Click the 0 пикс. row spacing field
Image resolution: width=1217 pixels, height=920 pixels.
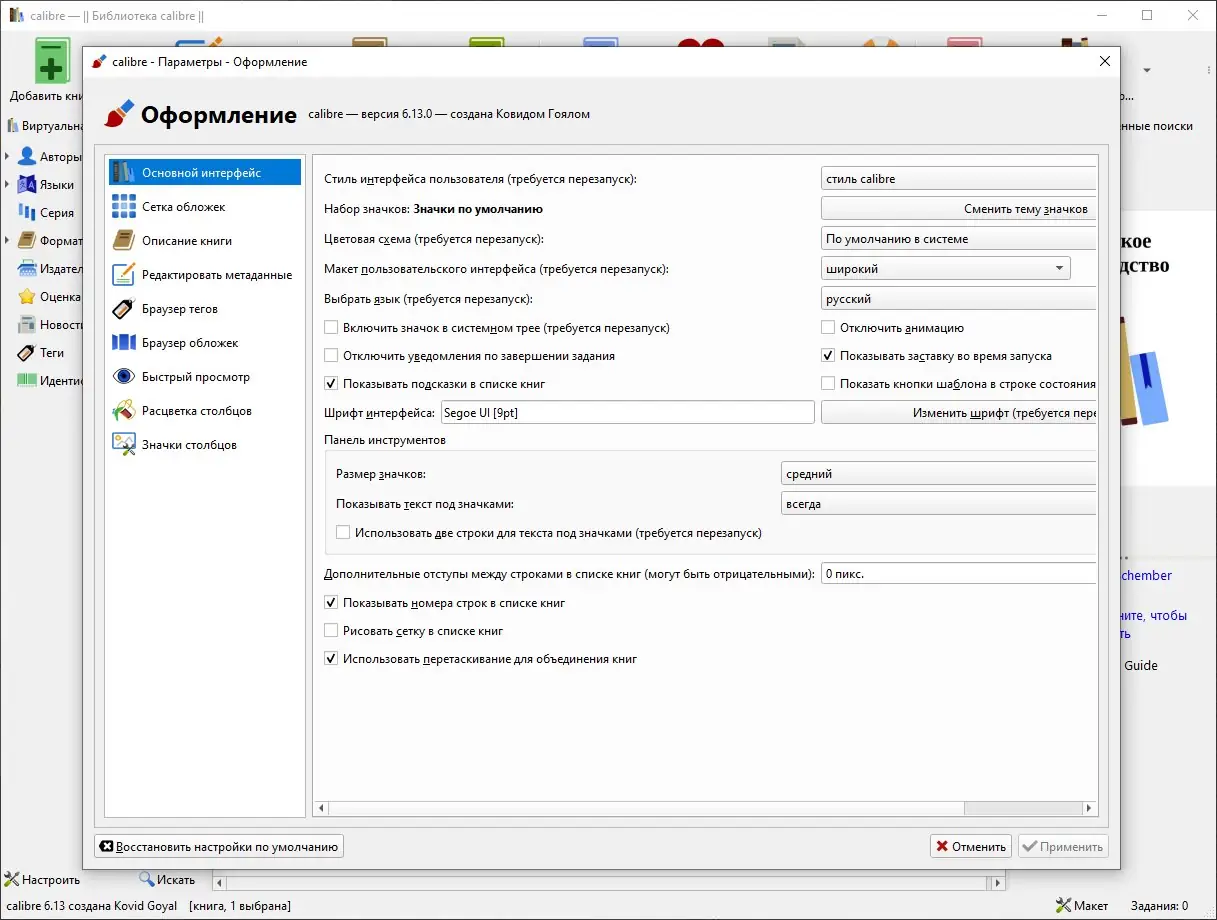coord(958,574)
